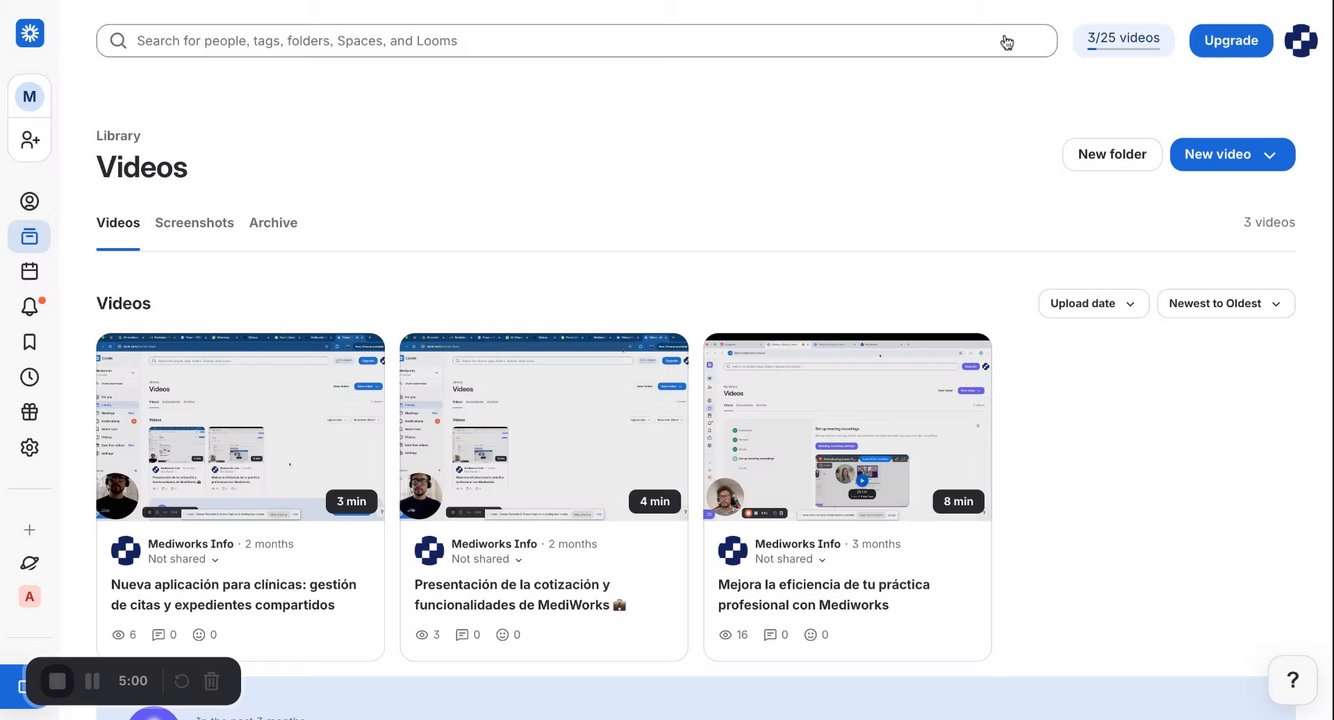The width and height of the screenshot is (1334, 720).
Task: Open the Loom home logo
Action: [x=29, y=33]
